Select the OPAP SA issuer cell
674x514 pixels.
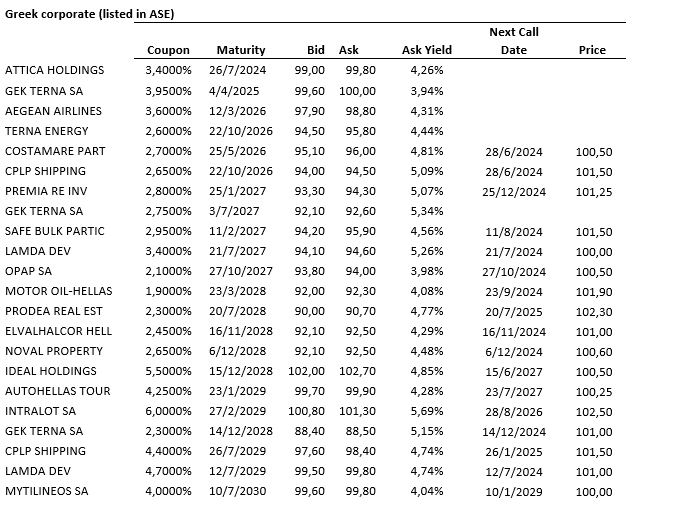30,271
